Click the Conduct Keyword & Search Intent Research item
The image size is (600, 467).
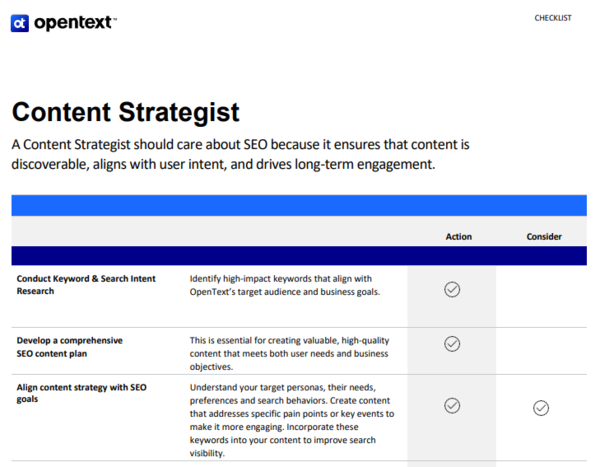click(86, 285)
